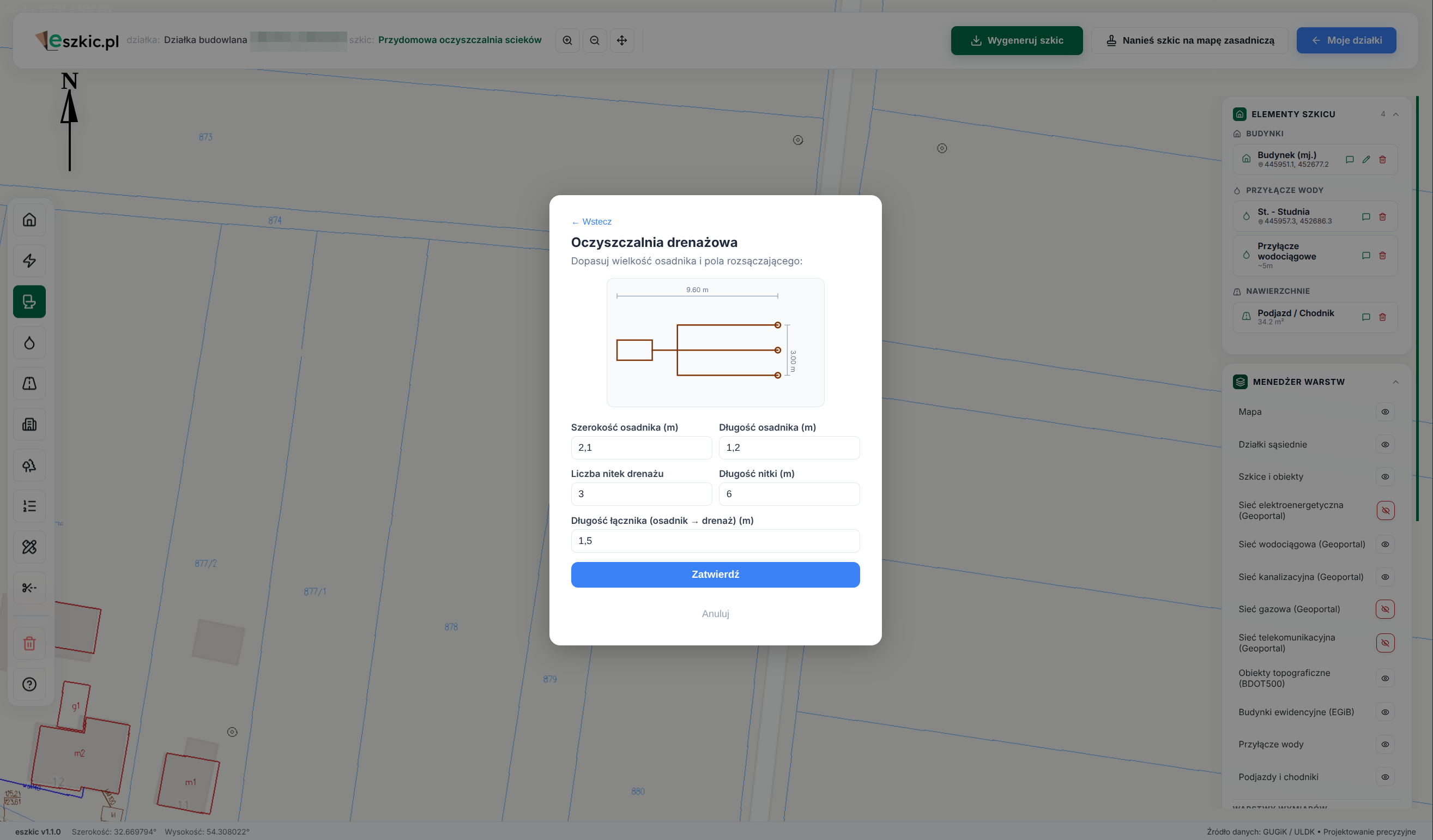
Task: Click the Zatwierdź button
Action: point(715,575)
